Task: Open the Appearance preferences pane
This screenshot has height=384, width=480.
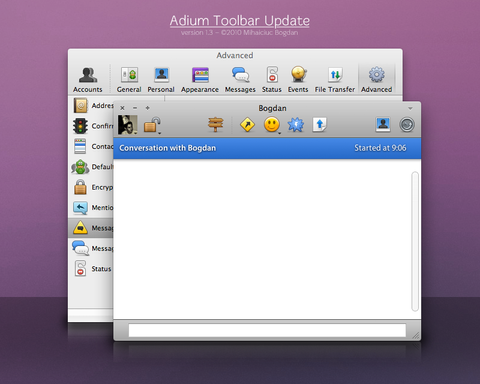Action: point(200,79)
